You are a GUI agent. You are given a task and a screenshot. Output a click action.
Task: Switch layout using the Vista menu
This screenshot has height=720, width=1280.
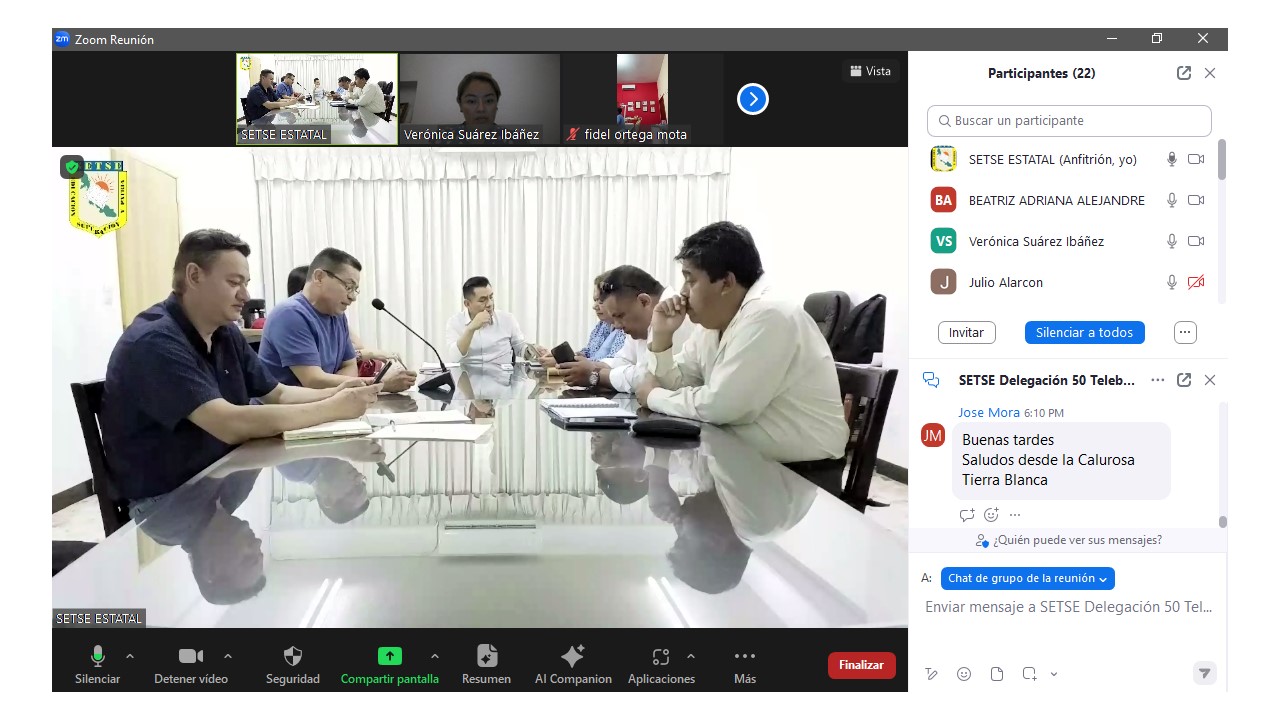point(870,71)
